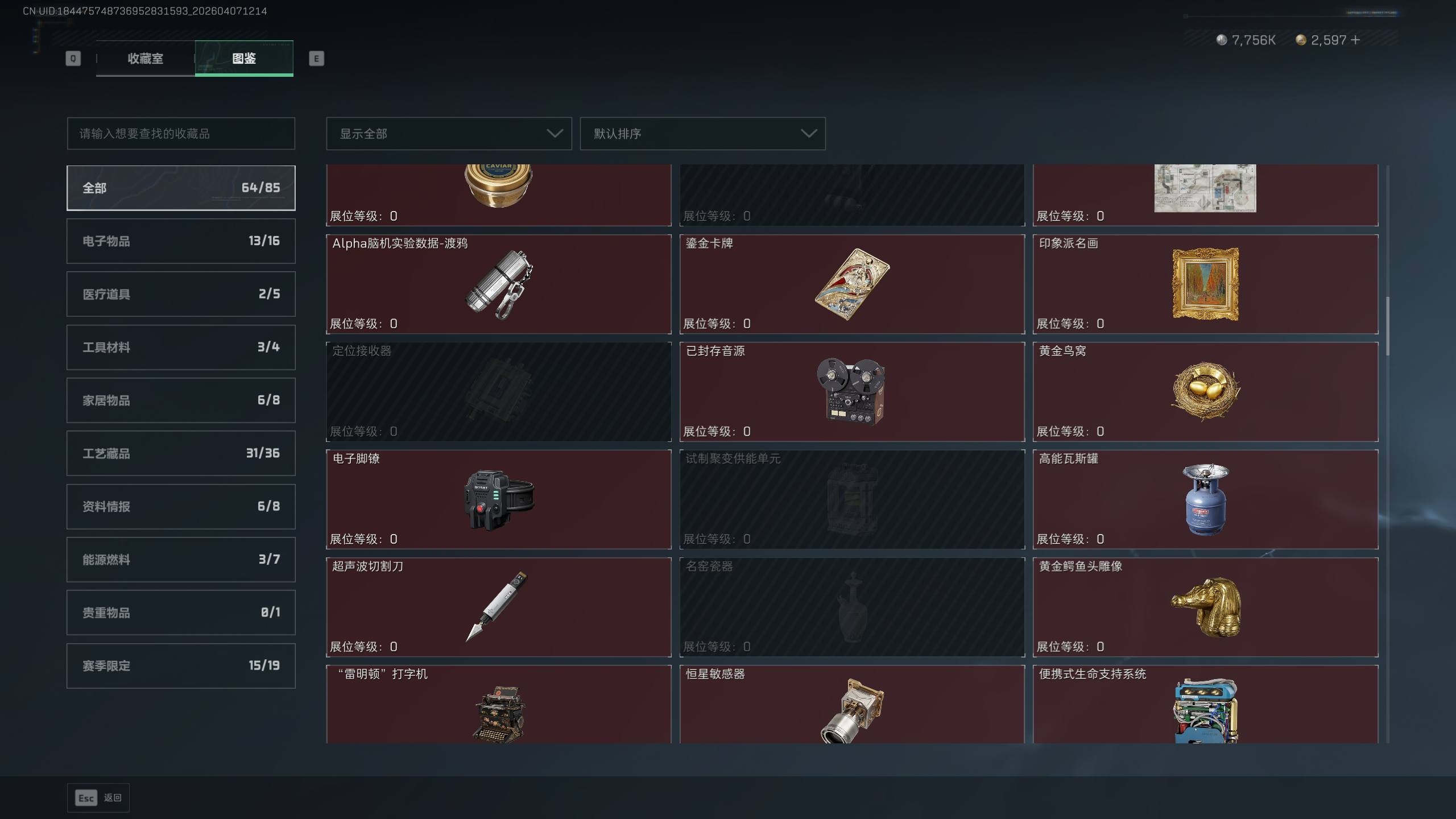Choose the 超声波切割刀 cutter knife icon

click(x=497, y=607)
